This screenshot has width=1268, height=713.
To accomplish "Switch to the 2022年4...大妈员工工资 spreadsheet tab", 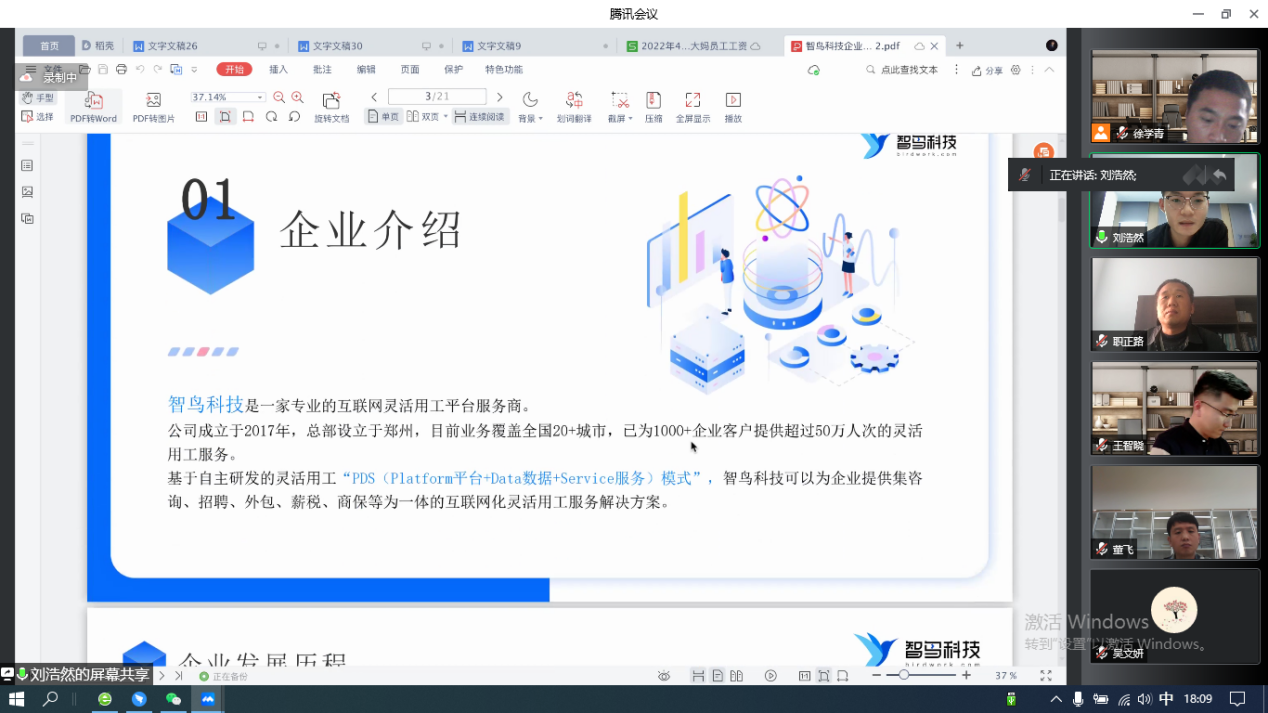I will click(x=700, y=46).
